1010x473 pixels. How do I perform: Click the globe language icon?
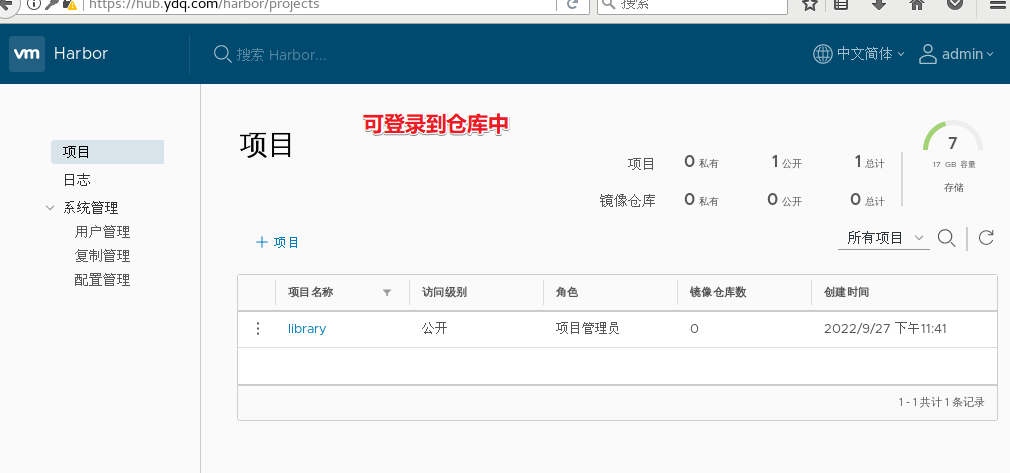pos(823,54)
